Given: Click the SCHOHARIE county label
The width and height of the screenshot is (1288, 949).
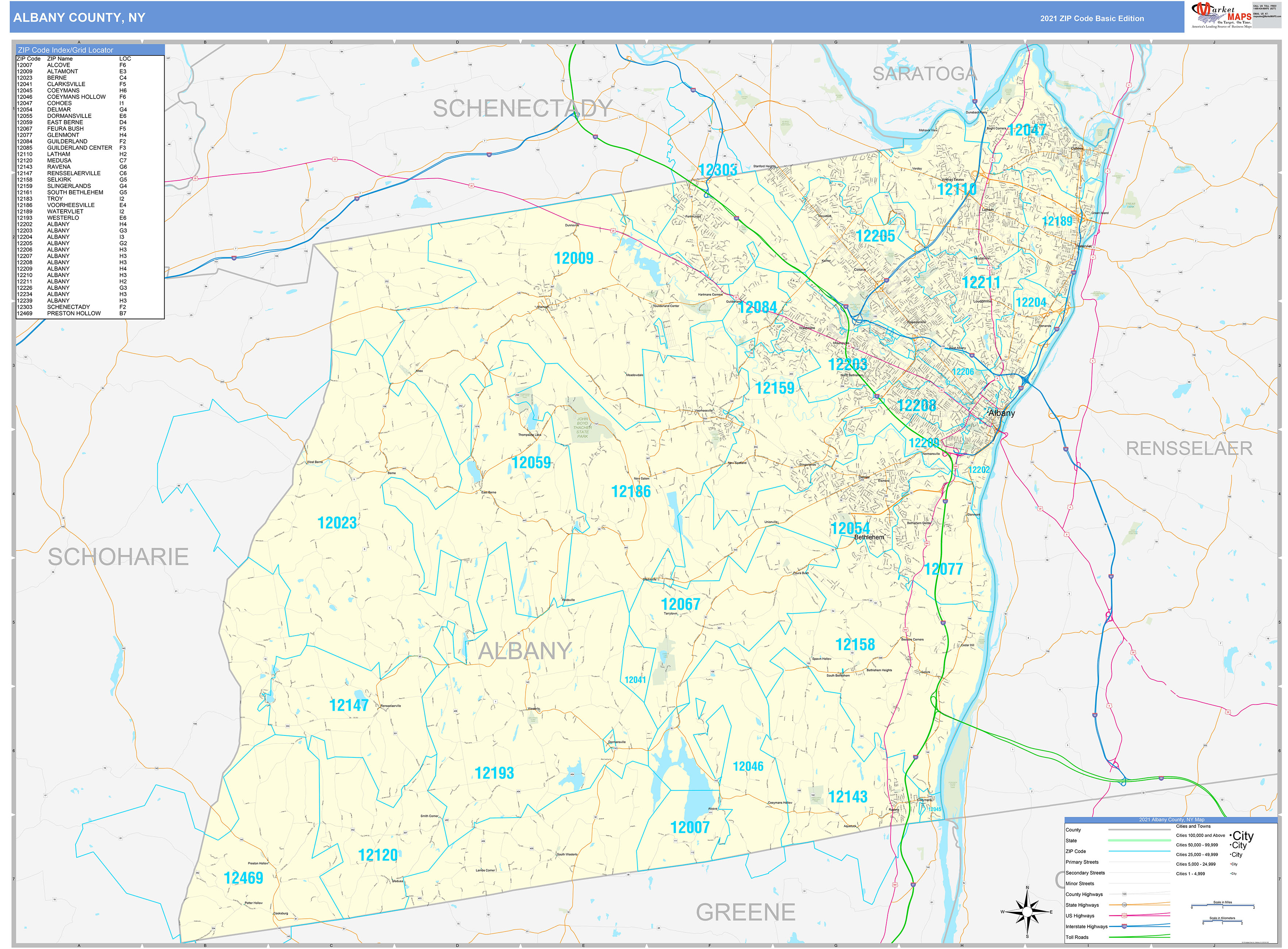Looking at the screenshot, I should pos(118,557).
